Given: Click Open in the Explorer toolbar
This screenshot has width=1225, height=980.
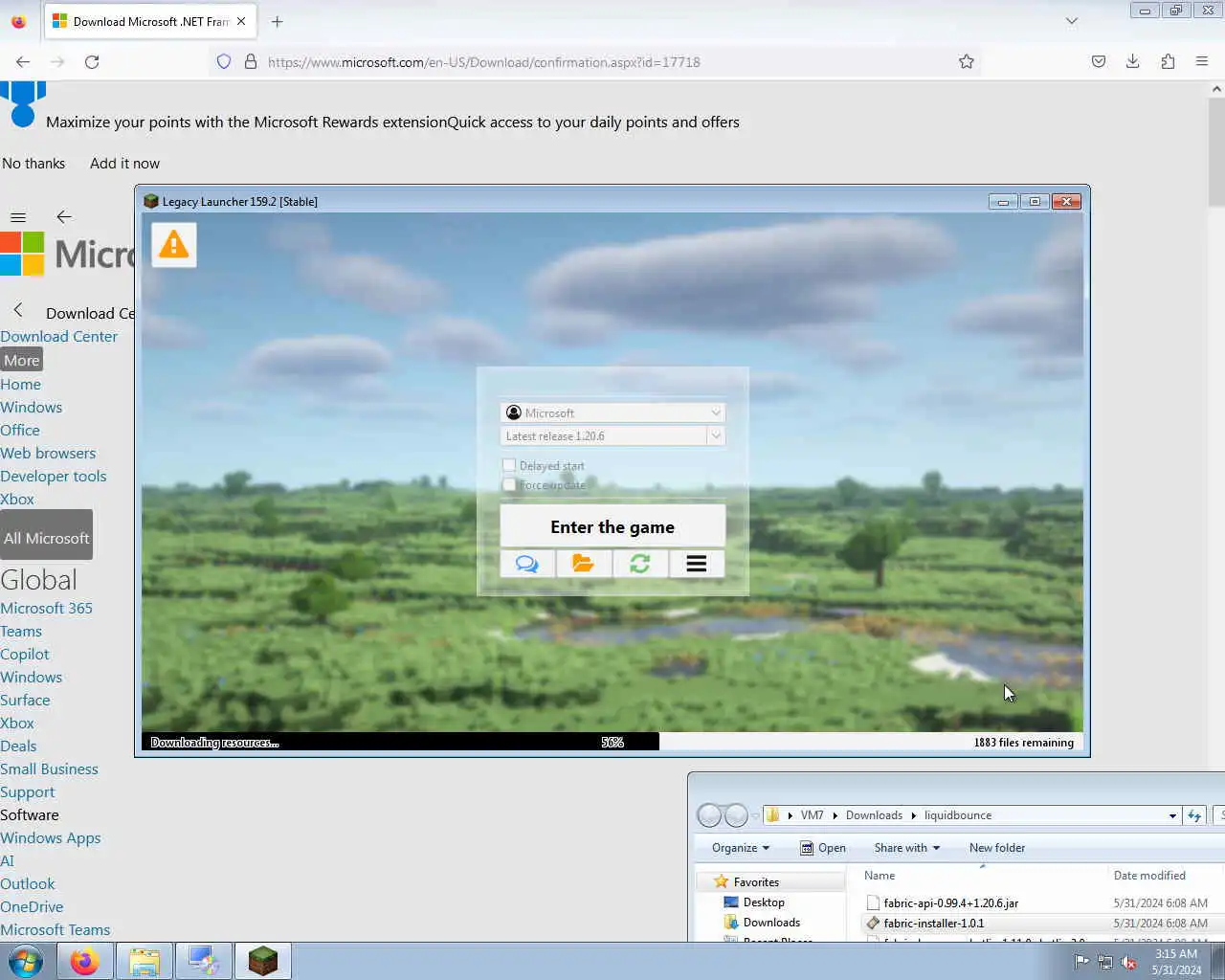Looking at the screenshot, I should (x=823, y=848).
